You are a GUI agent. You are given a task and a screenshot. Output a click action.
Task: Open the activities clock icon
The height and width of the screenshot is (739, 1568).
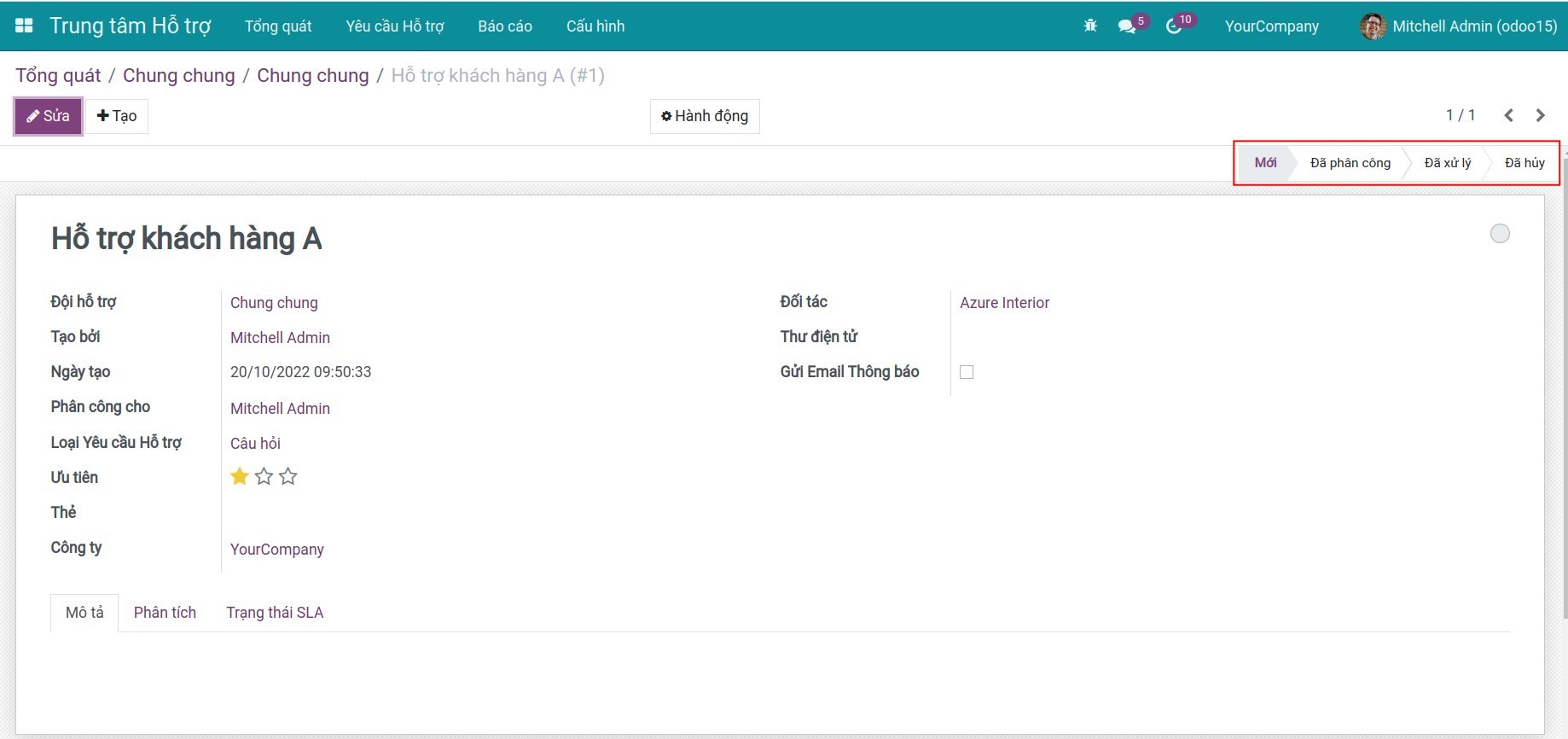pyautogui.click(x=1175, y=26)
